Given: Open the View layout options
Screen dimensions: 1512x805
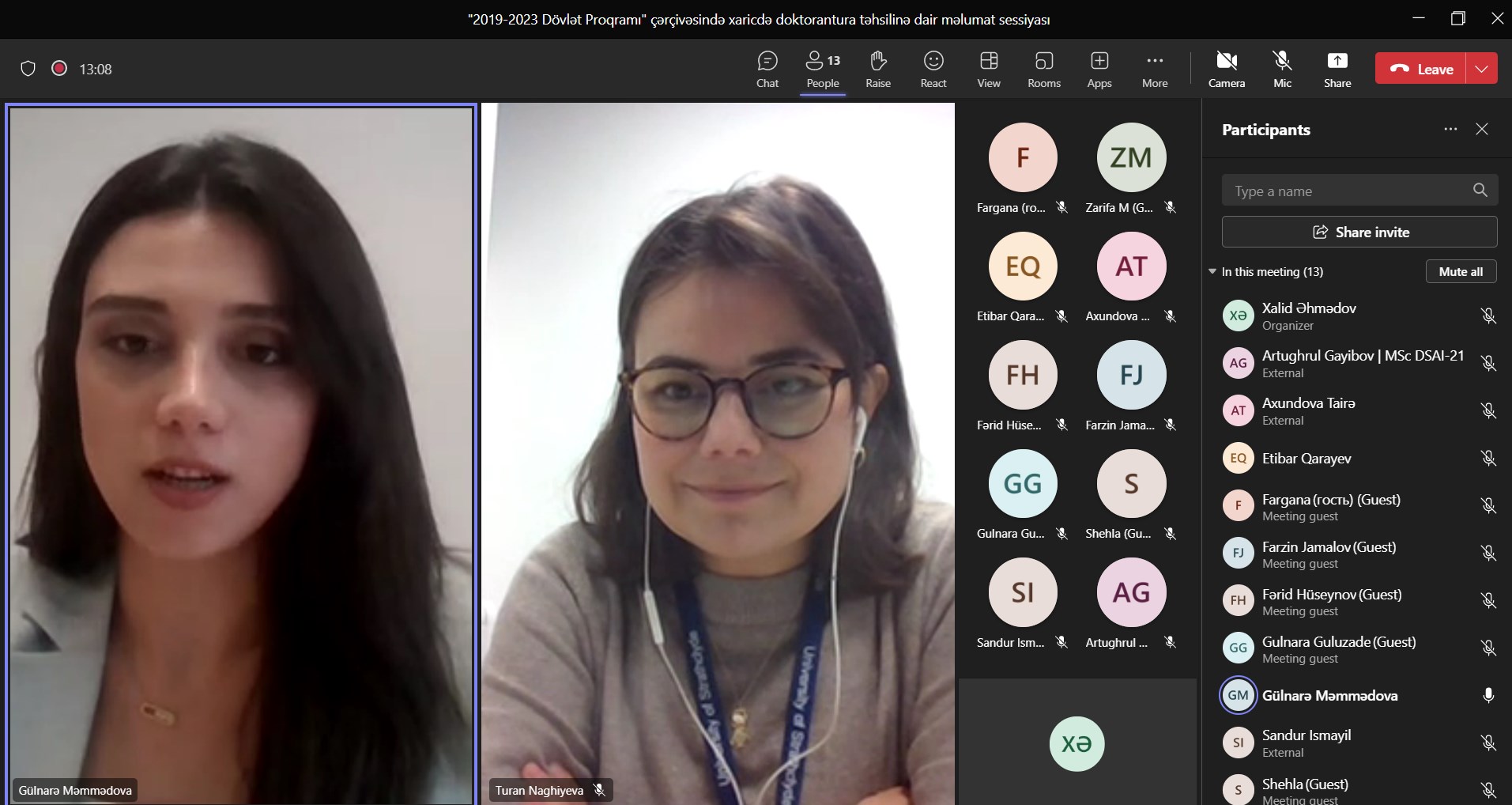Looking at the screenshot, I should click(x=988, y=70).
